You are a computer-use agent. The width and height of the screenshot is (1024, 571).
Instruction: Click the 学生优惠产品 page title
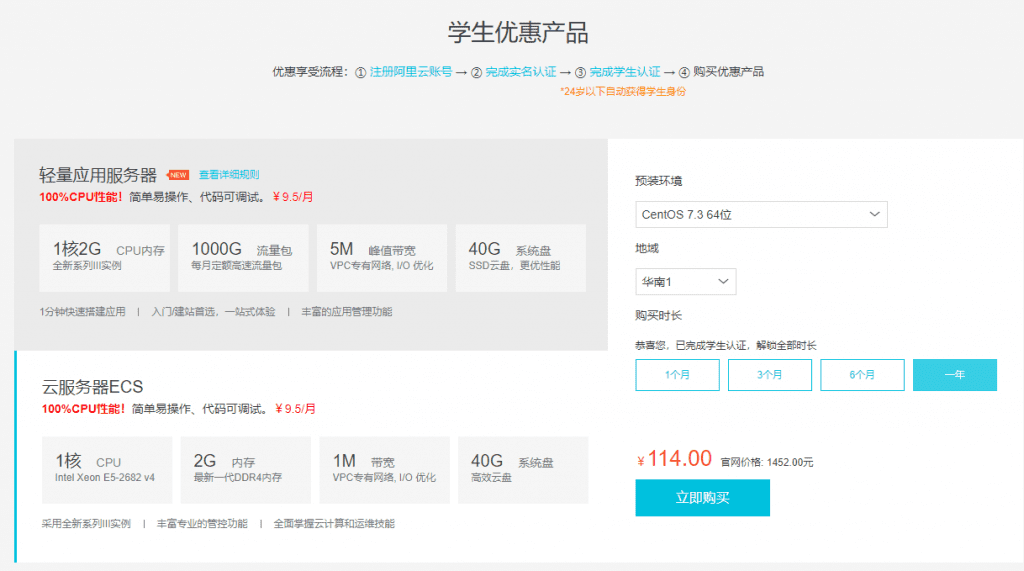518,33
